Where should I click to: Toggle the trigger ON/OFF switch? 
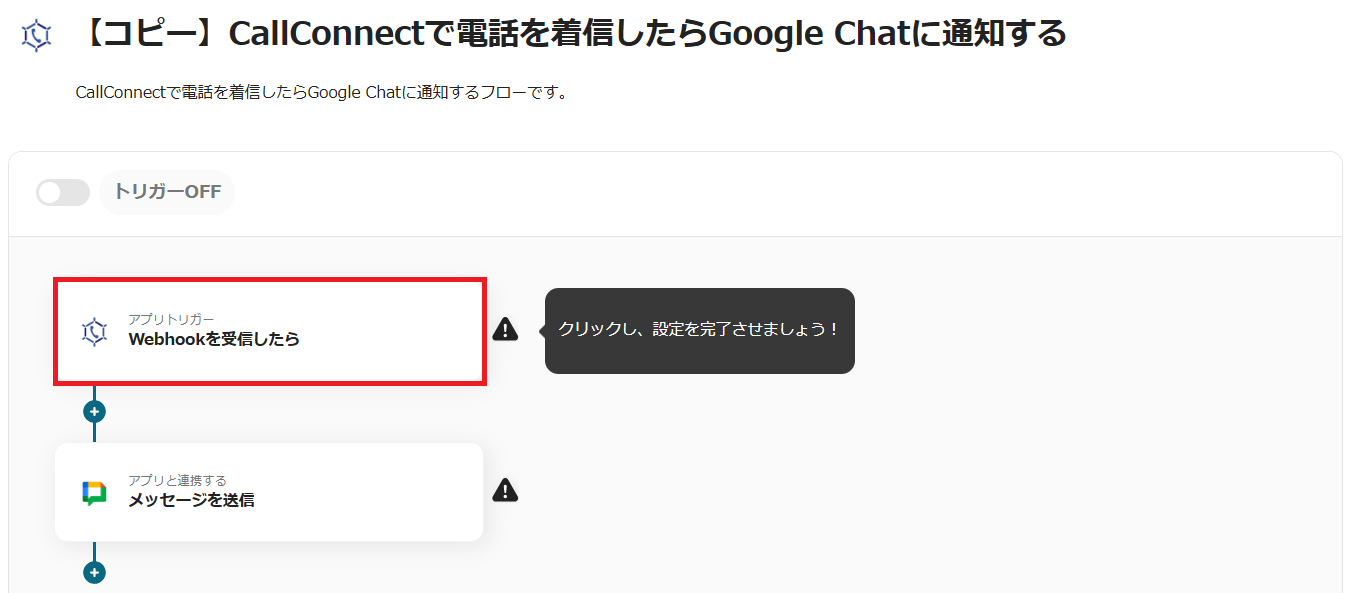[x=63, y=192]
